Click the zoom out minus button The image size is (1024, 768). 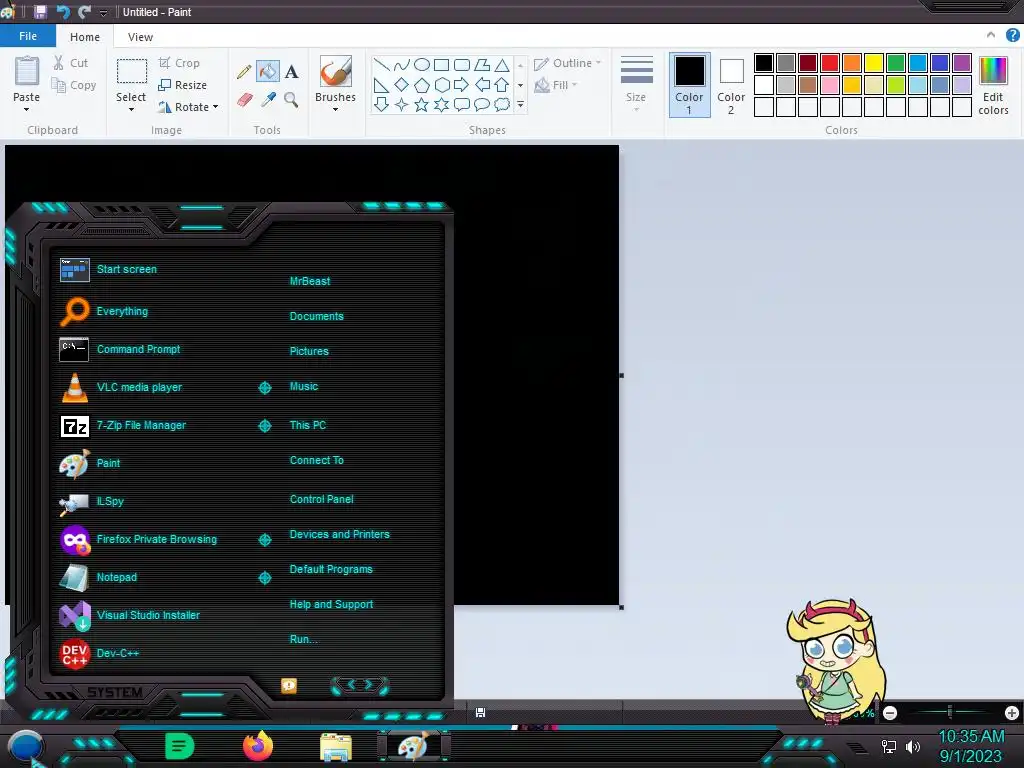890,713
